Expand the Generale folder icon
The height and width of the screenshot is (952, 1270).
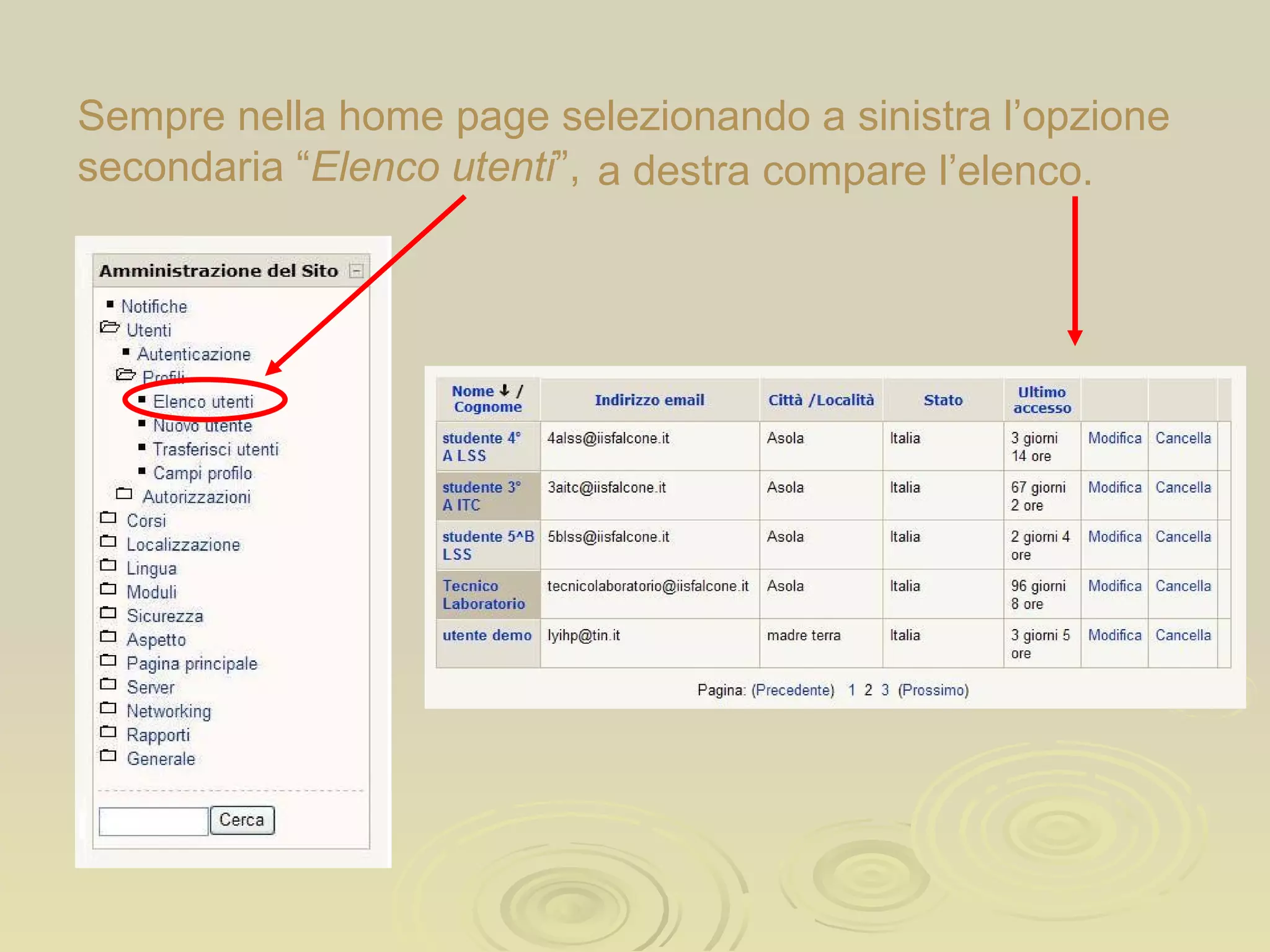point(109,756)
